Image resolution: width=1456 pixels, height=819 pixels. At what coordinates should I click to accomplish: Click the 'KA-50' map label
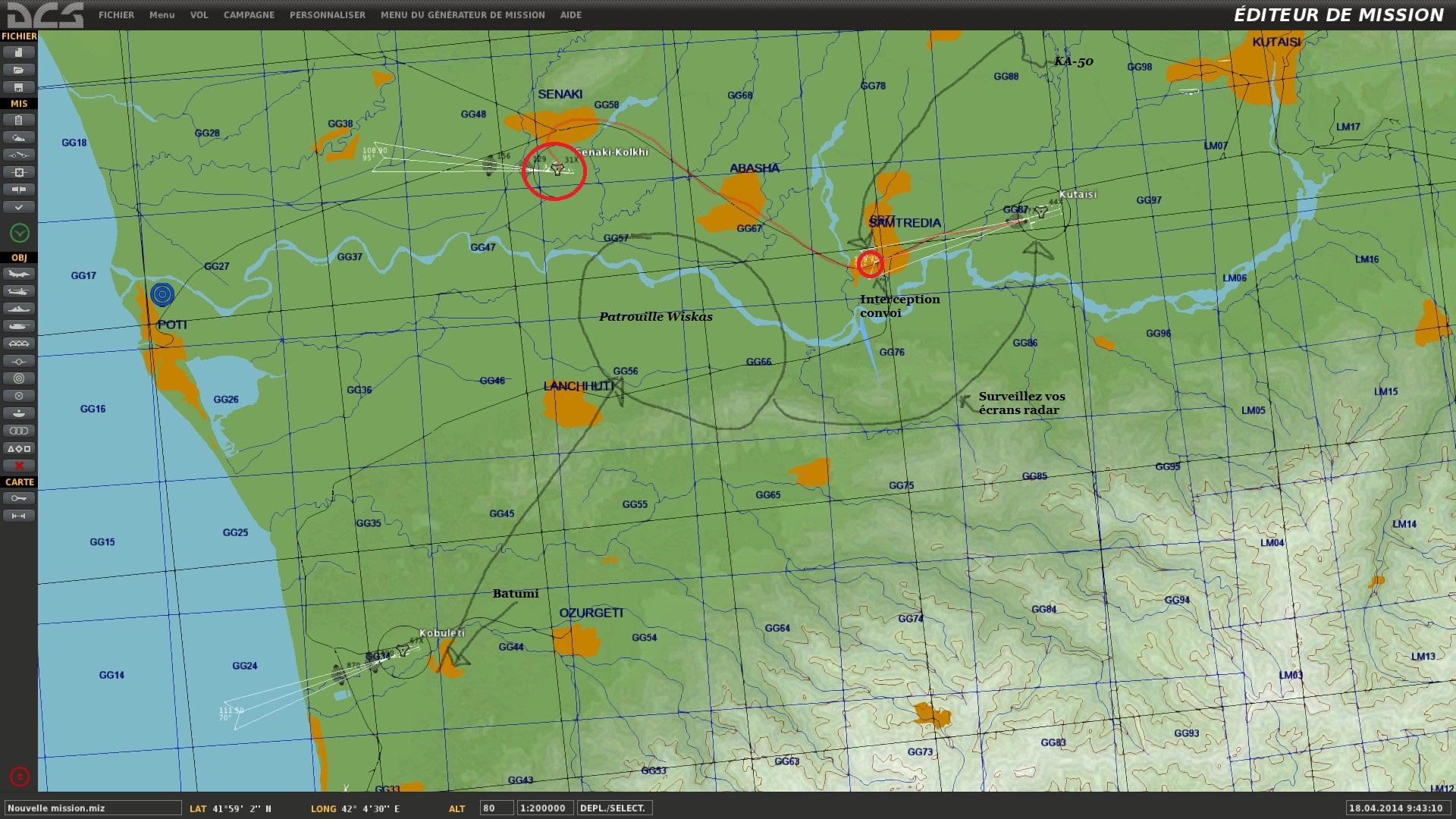coord(1074,61)
